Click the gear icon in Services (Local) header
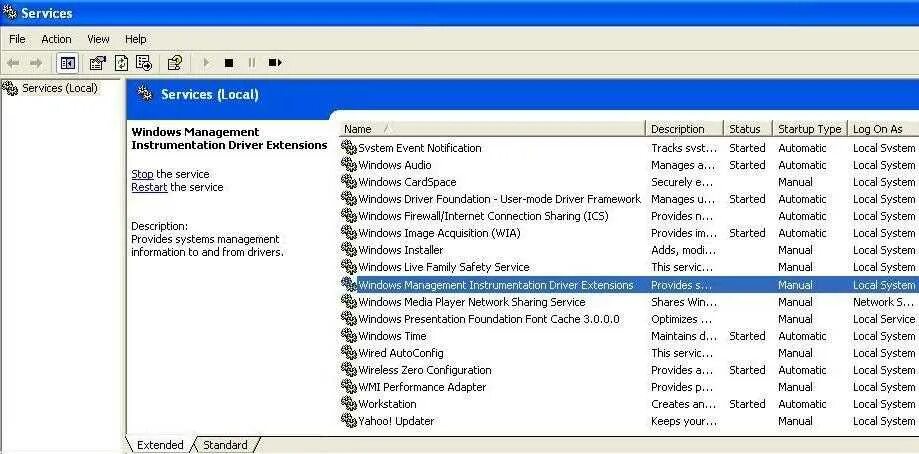Image resolution: width=919 pixels, height=454 pixels. (144, 93)
